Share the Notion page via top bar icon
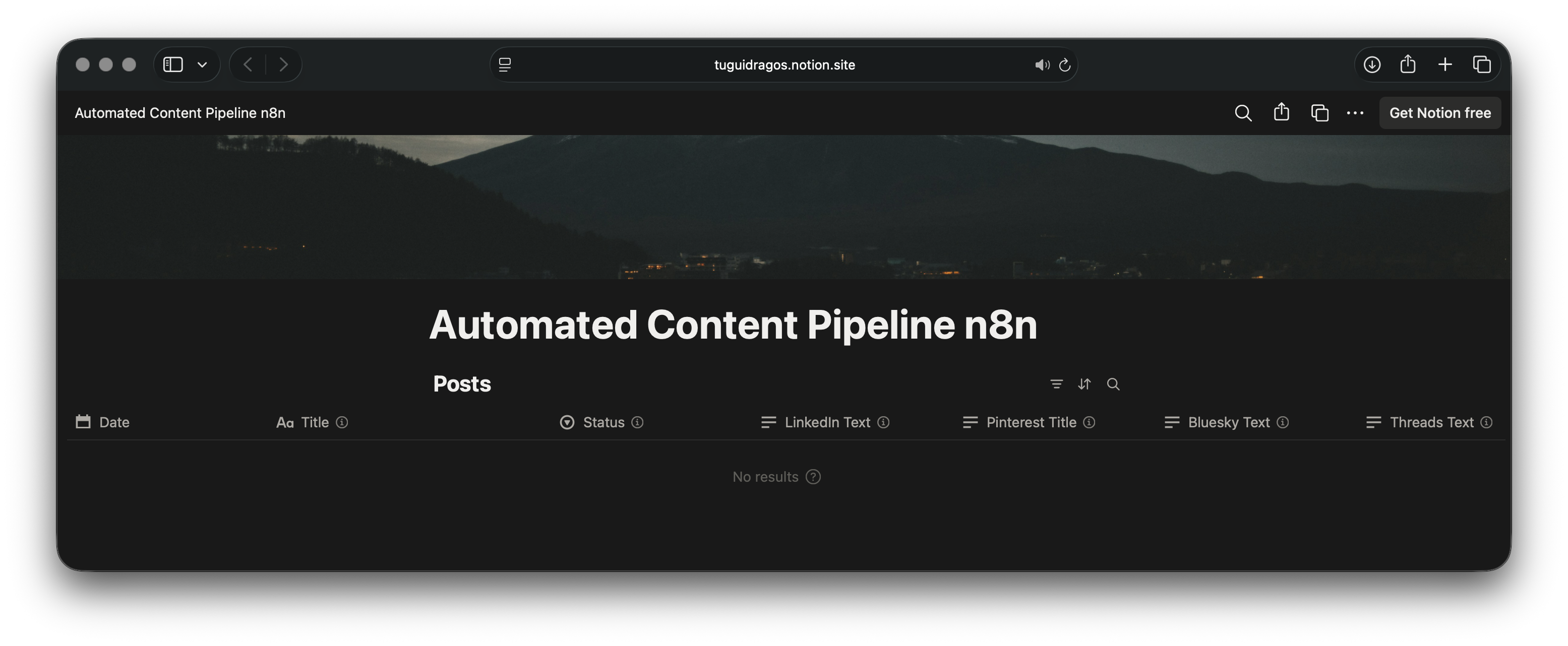Image resolution: width=1568 pixels, height=646 pixels. (1281, 112)
